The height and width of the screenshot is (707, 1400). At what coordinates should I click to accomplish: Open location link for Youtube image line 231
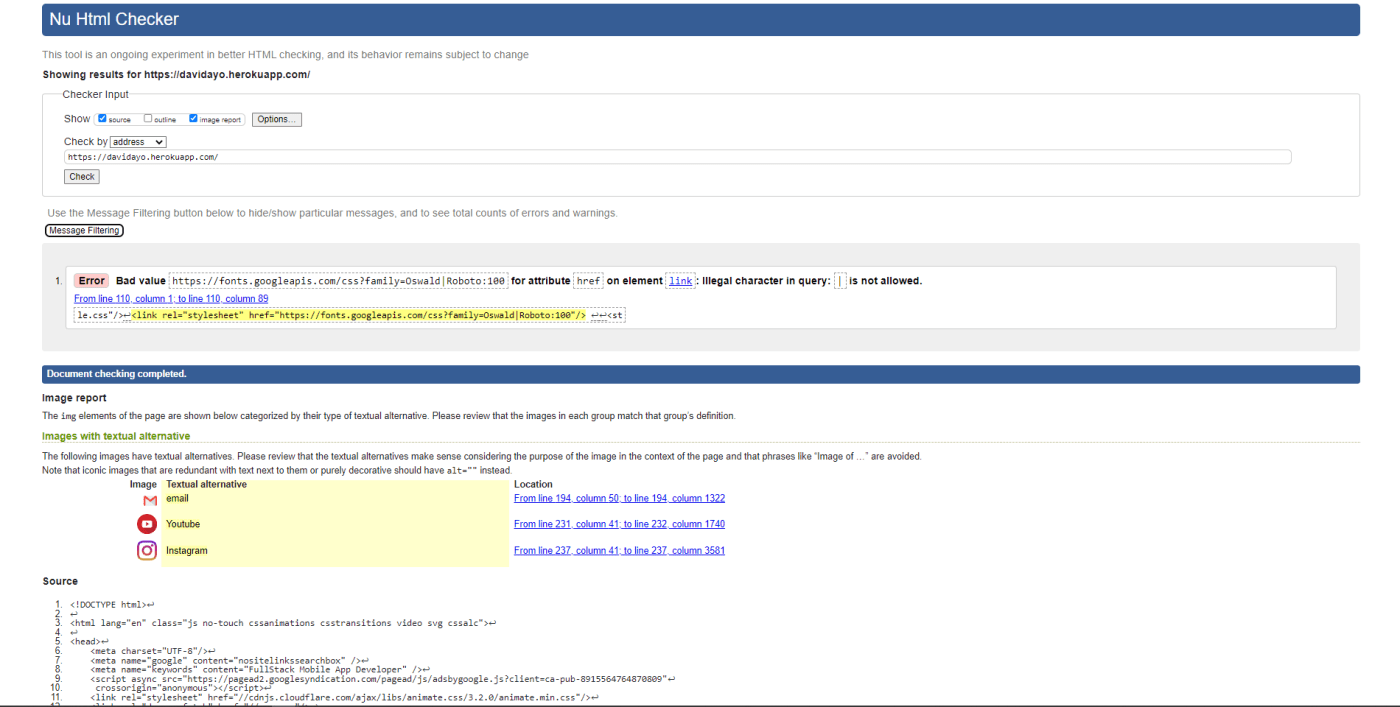(x=619, y=524)
